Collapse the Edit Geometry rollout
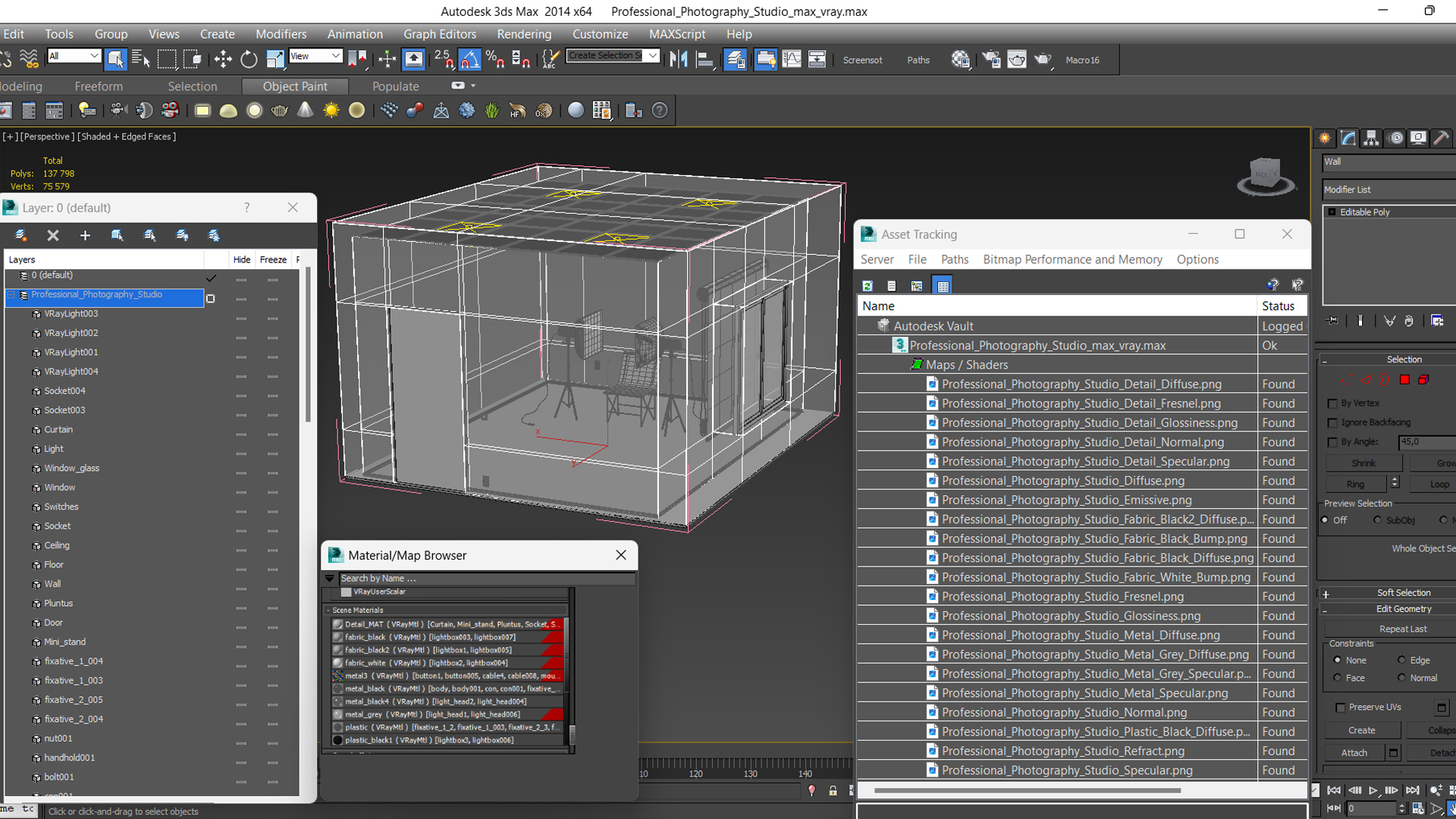The width and height of the screenshot is (1456, 819). (1389, 609)
